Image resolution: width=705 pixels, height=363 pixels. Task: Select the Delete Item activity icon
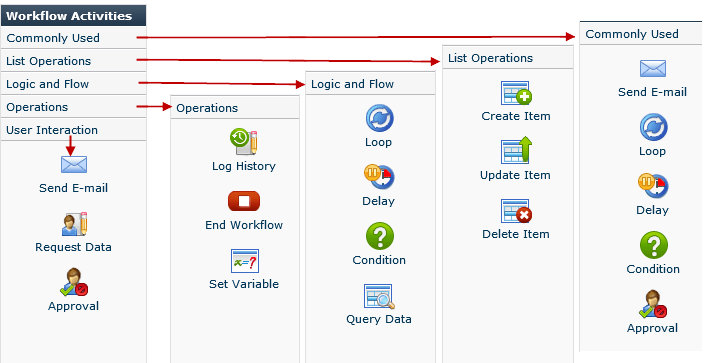pyautogui.click(x=516, y=211)
